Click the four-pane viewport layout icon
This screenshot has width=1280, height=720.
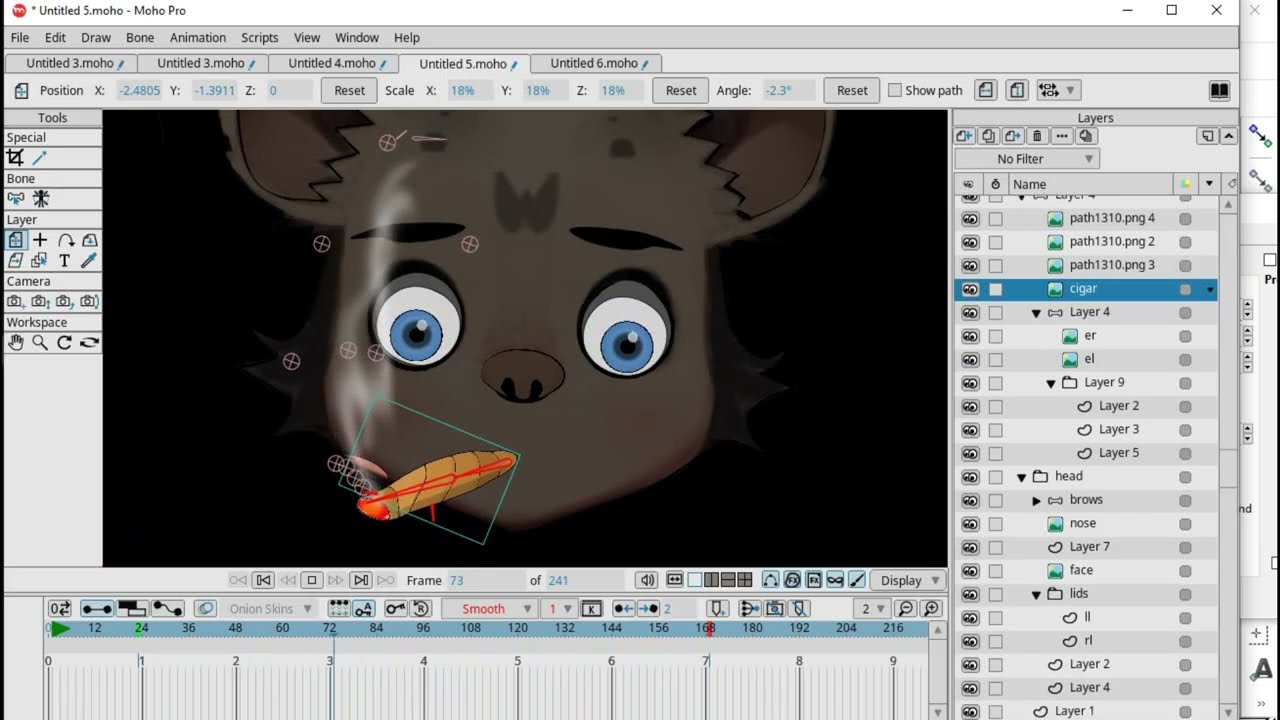click(x=745, y=580)
